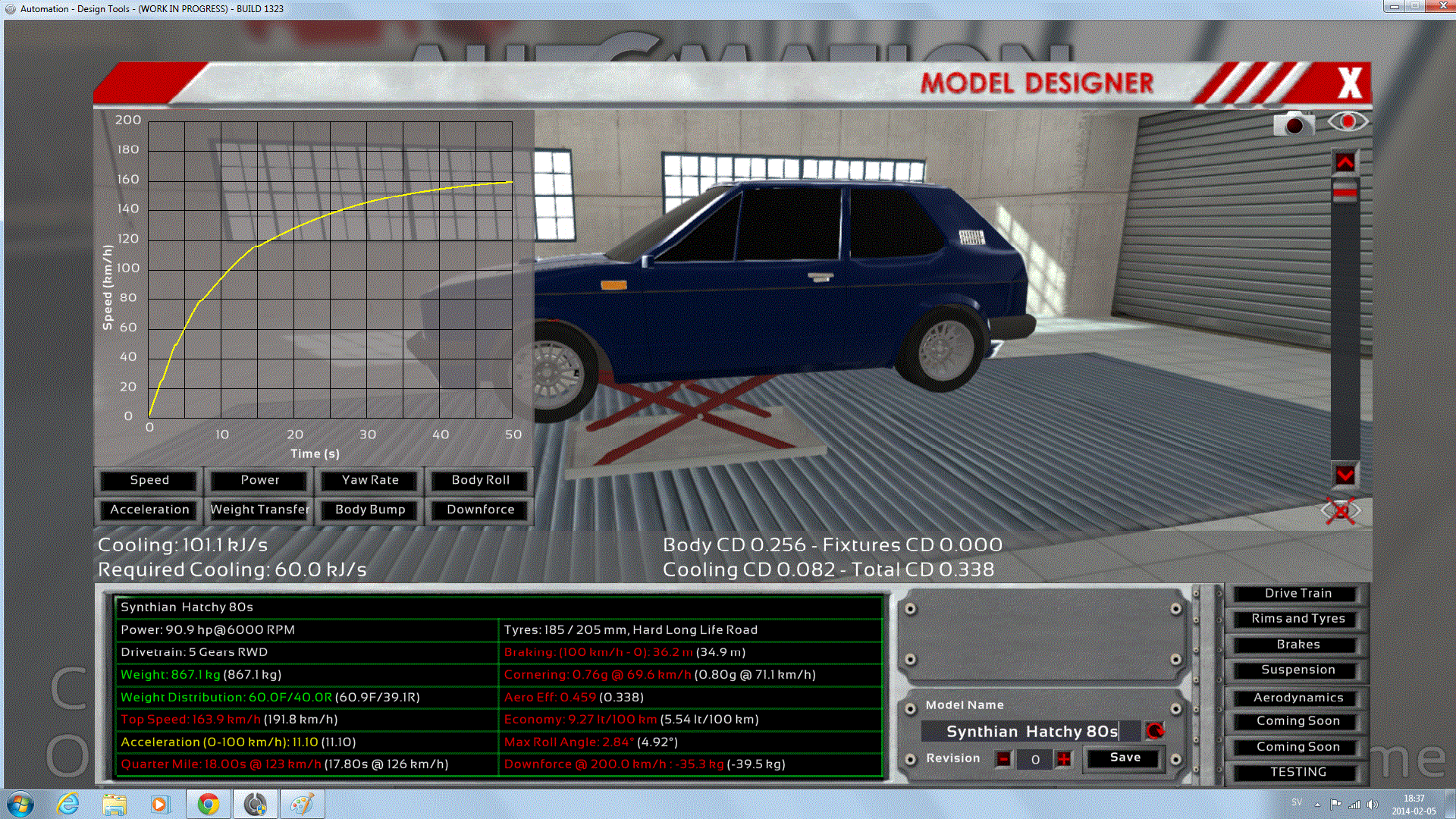Image resolution: width=1456 pixels, height=819 pixels.
Task: Open the Drive Train section
Action: pos(1298,593)
